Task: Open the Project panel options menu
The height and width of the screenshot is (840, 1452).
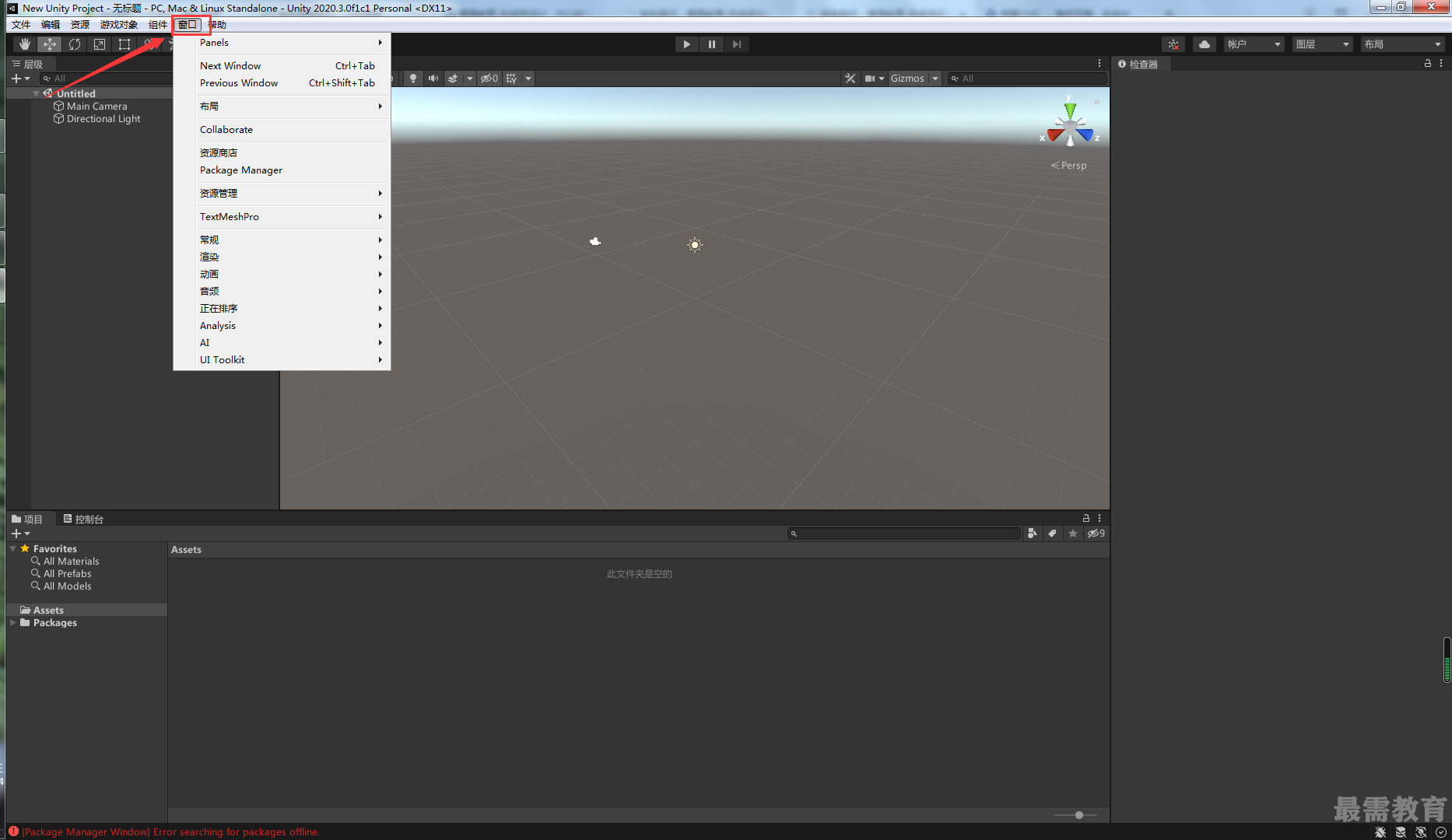Action: pyautogui.click(x=1100, y=518)
